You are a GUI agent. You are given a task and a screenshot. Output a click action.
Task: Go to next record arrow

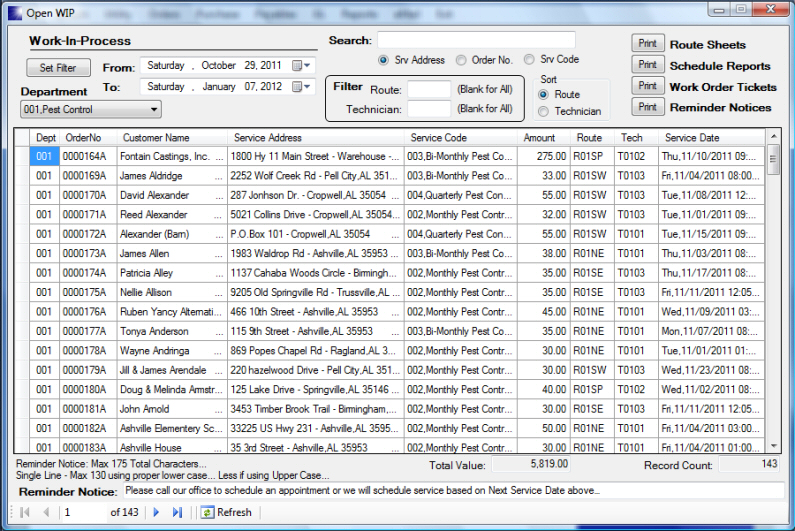point(156,512)
